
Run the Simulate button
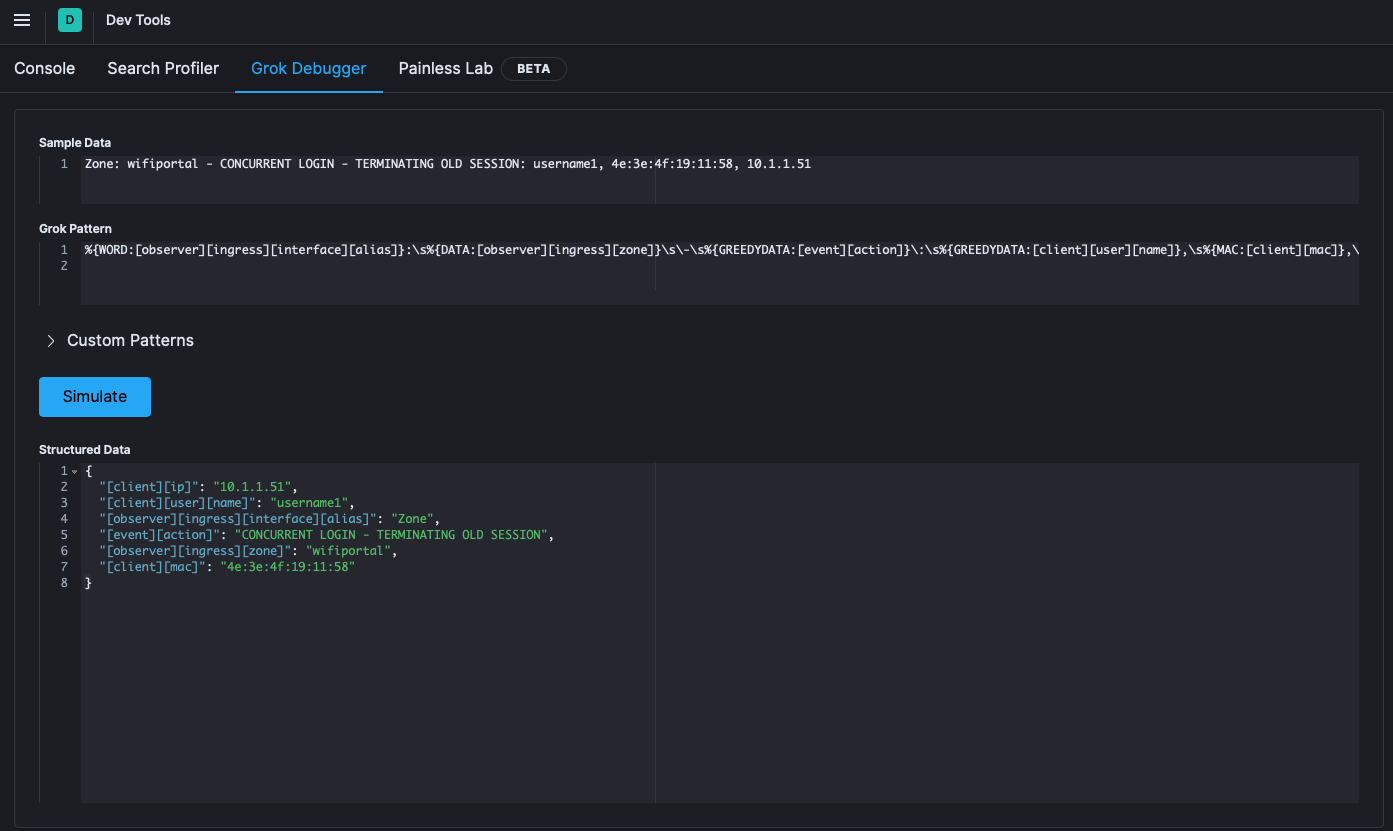(95, 397)
